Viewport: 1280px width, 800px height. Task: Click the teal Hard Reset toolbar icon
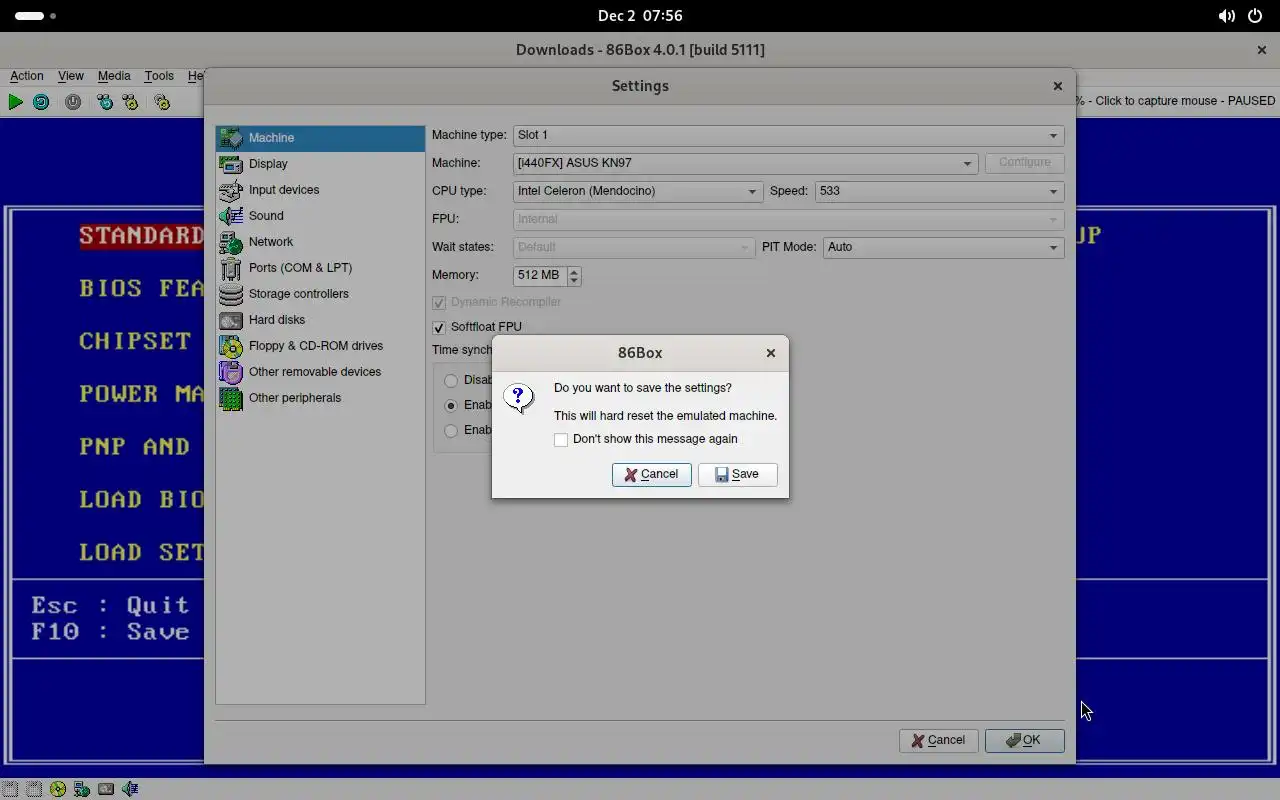click(41, 102)
